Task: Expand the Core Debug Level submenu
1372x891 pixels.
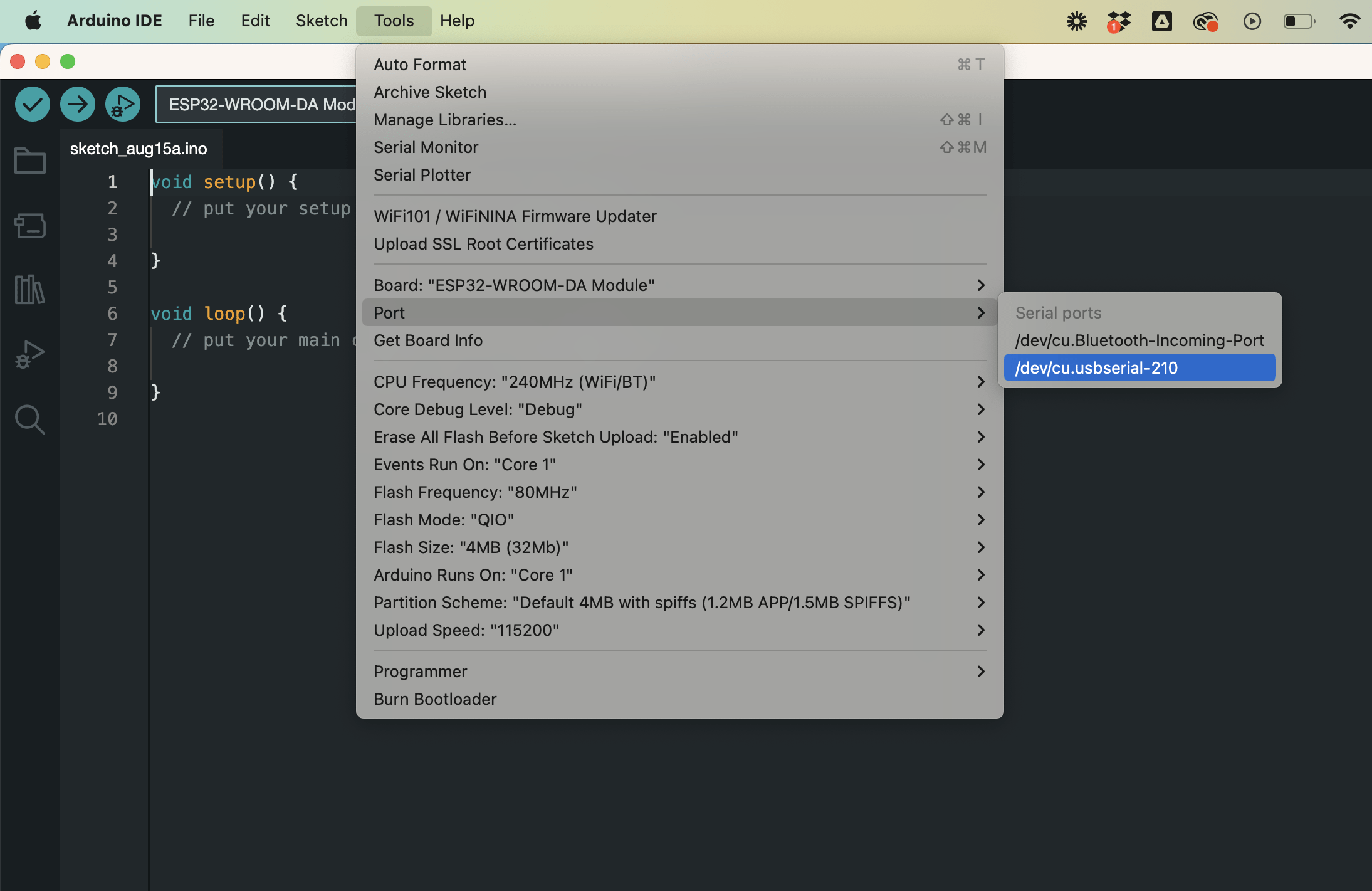Action: point(679,409)
